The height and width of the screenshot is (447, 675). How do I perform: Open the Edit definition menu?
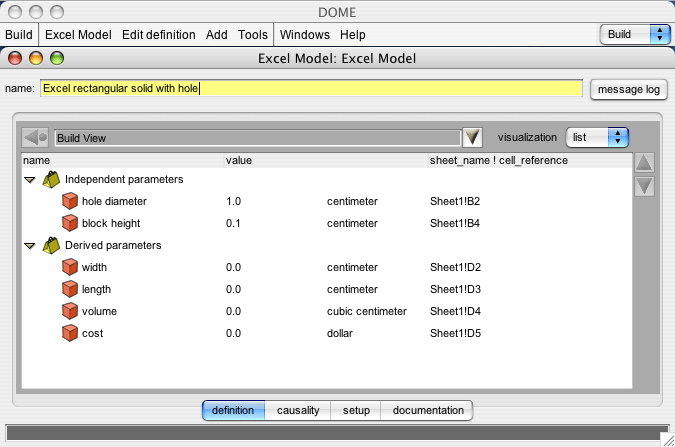158,34
